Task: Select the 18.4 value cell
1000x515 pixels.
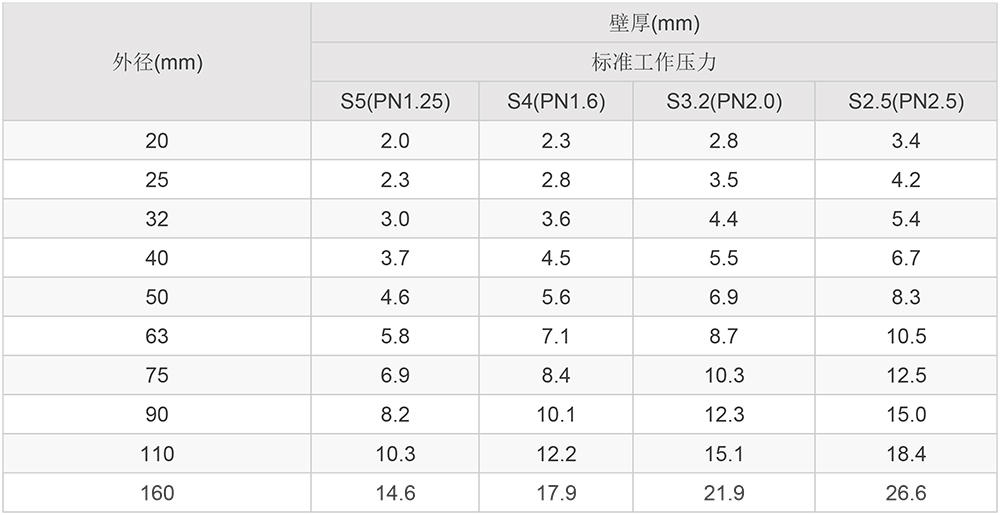Action: coord(906,454)
